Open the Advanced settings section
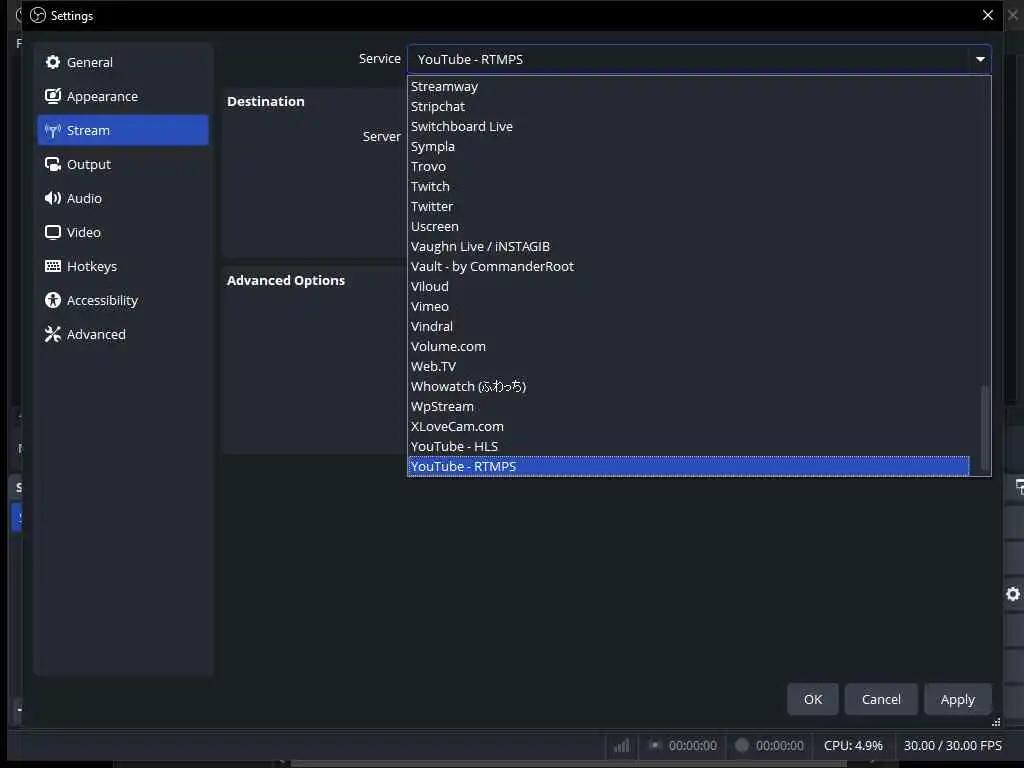The width and height of the screenshot is (1024, 768). (x=123, y=334)
